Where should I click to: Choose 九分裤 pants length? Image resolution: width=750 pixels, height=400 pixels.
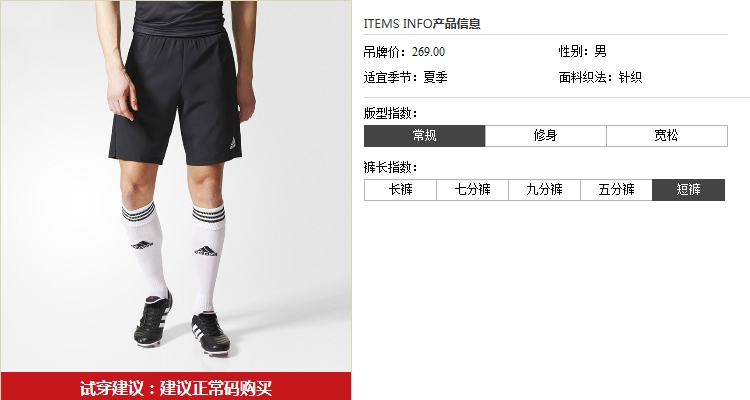pyautogui.click(x=544, y=190)
